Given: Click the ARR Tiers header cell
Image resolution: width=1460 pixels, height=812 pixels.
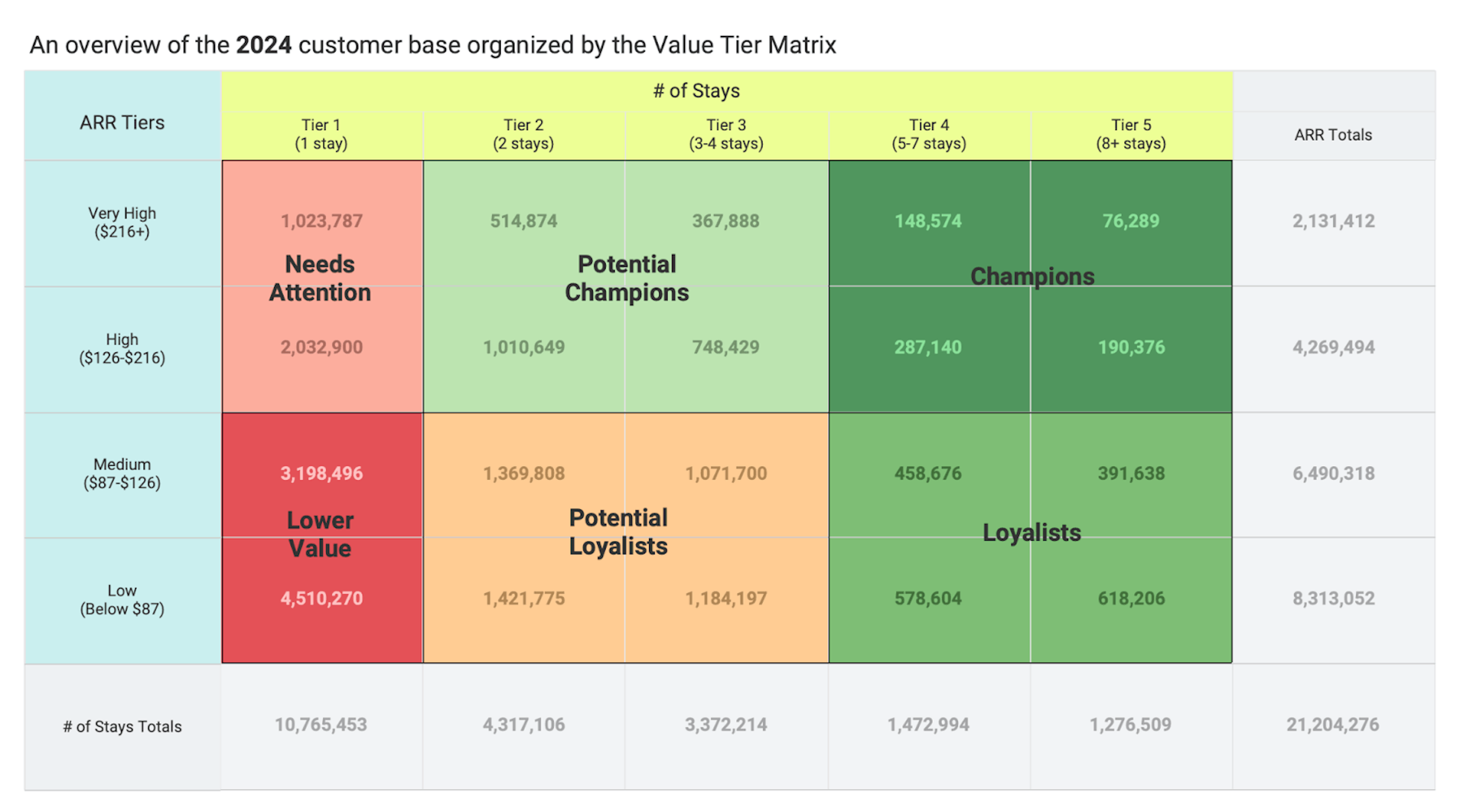Looking at the screenshot, I should click(122, 123).
